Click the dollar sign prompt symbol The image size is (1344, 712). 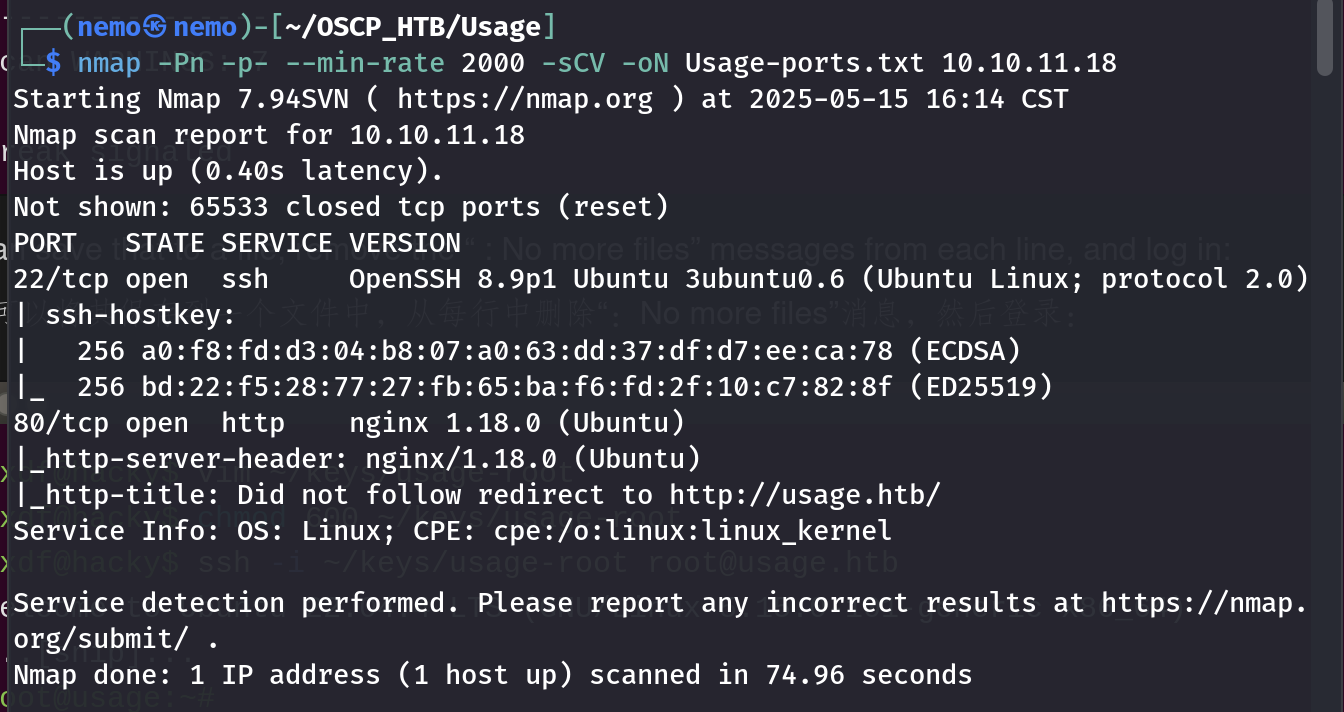[53, 63]
